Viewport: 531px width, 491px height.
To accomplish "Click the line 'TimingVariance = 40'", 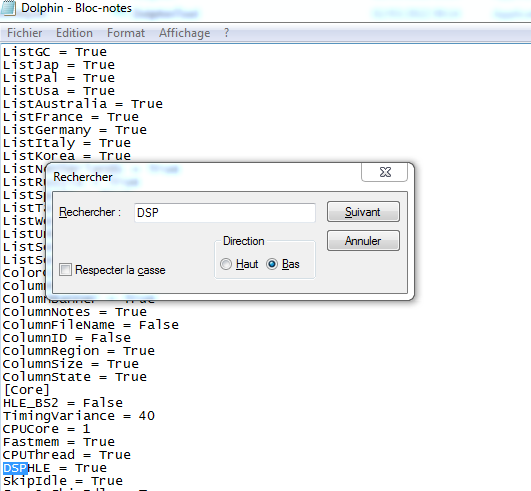I will click(79, 416).
